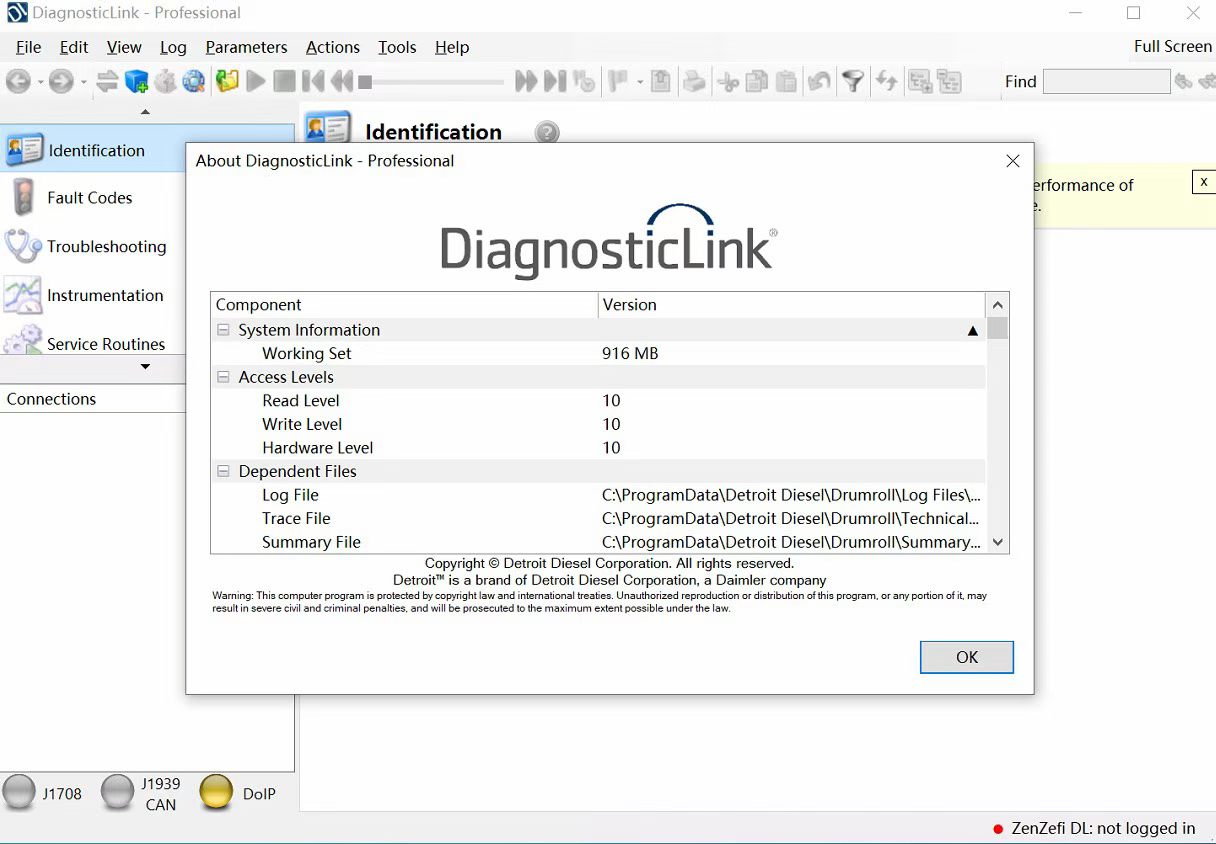Click the help question mark next to Identification heading
Viewport: 1216px width, 844px height.
[x=547, y=132]
